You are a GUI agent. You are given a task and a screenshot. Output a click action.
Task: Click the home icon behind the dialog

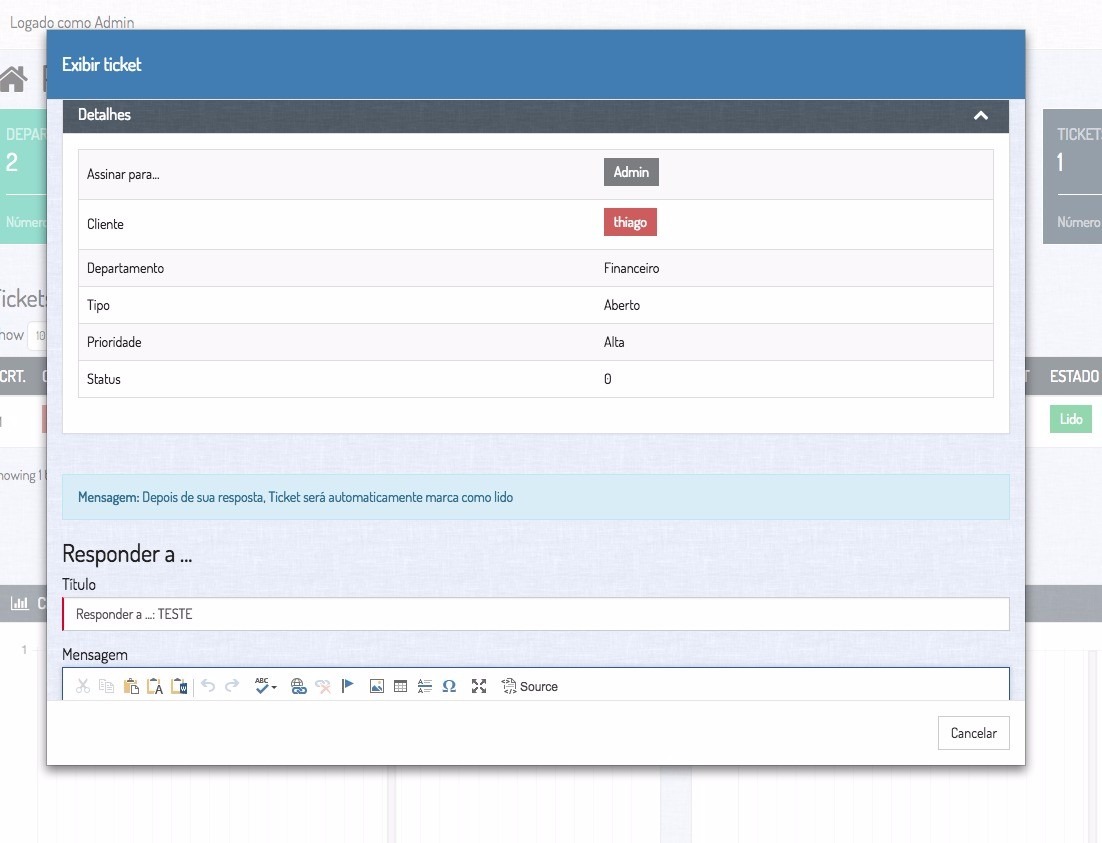(x=14, y=79)
